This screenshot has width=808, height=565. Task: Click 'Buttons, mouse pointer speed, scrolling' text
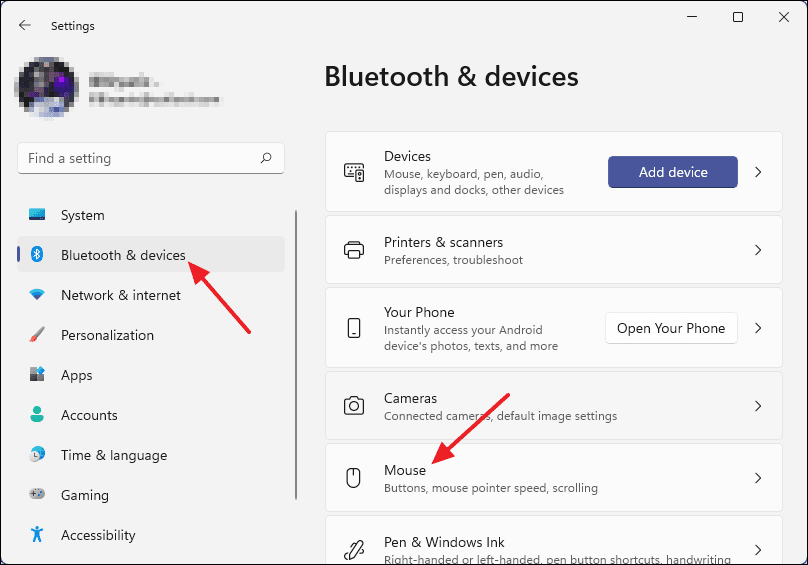coord(491,488)
